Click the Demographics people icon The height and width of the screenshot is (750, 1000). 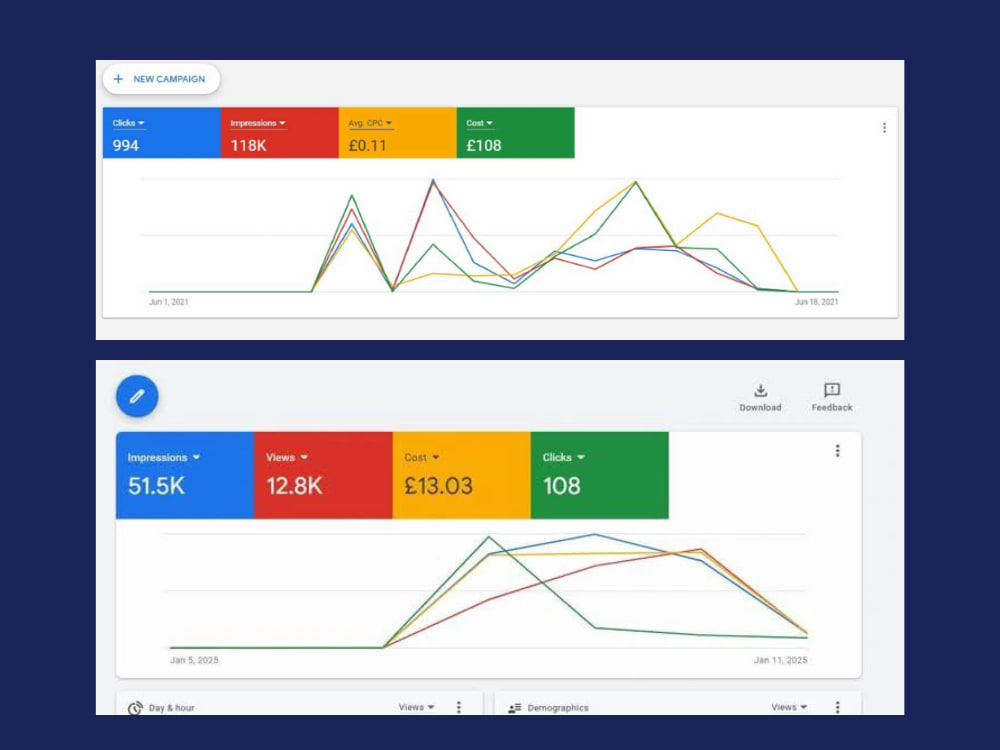515,708
